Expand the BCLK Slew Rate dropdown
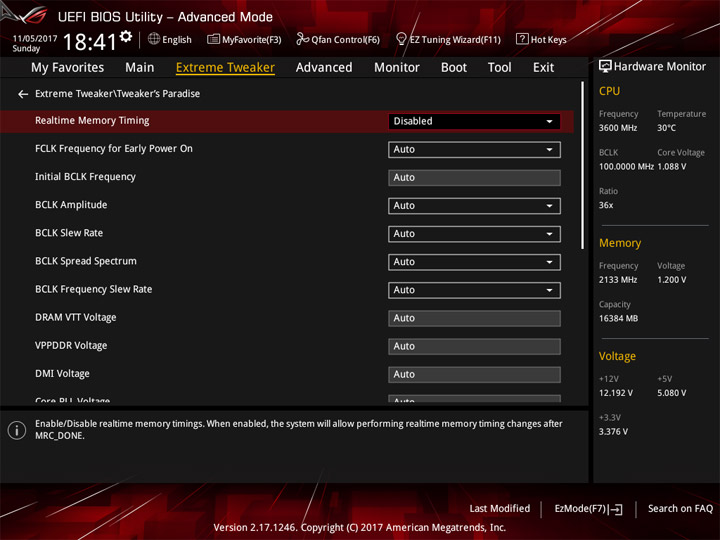This screenshot has width=720, height=540. click(474, 234)
